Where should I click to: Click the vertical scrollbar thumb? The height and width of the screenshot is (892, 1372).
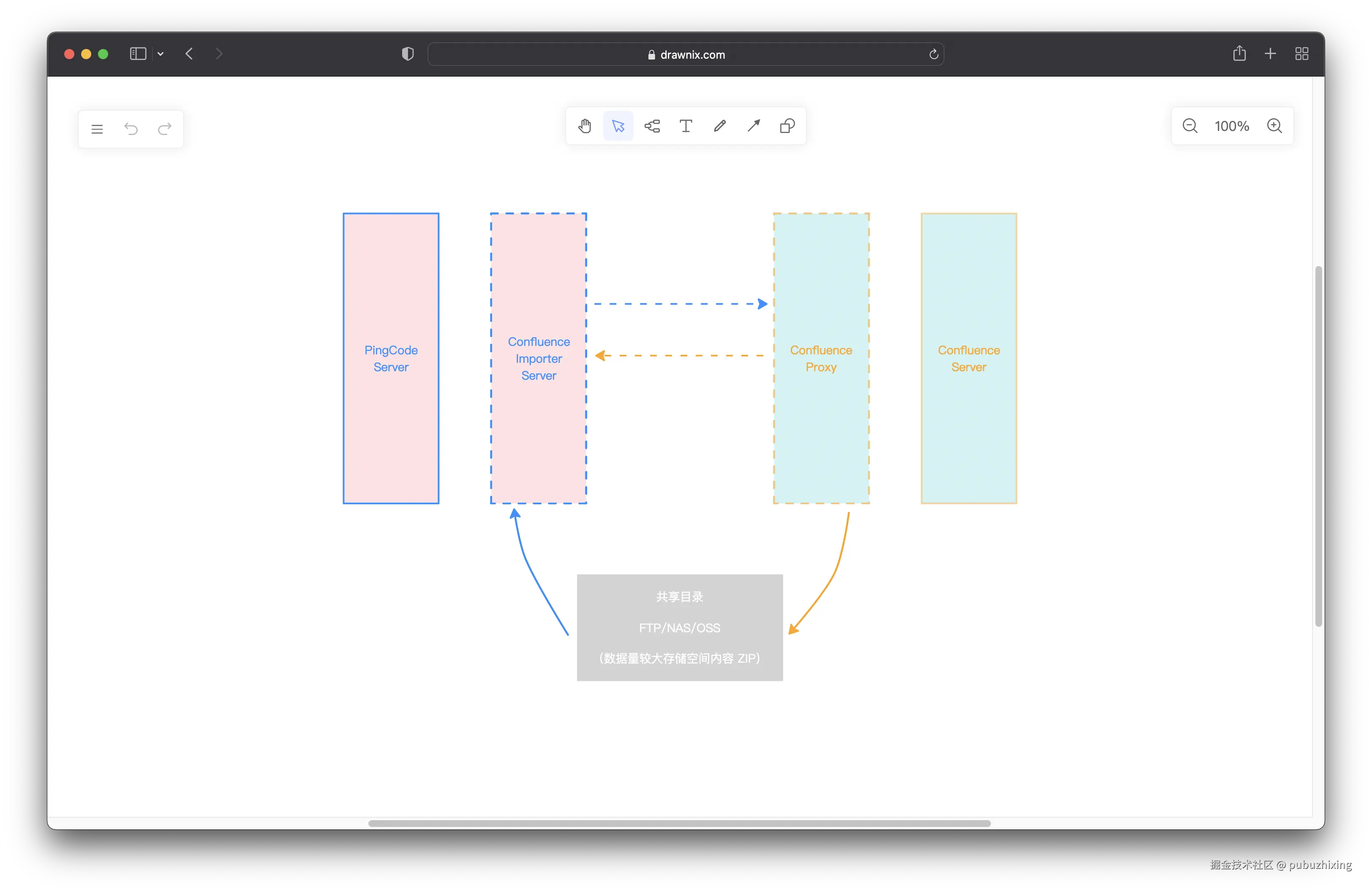coord(1318,446)
